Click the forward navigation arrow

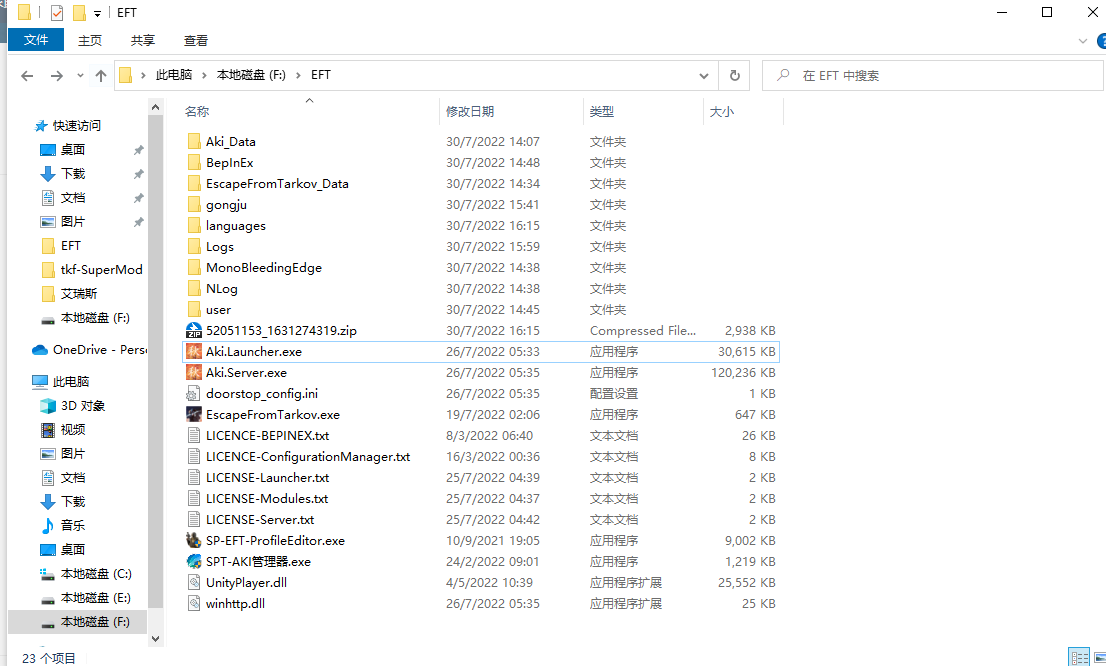pyautogui.click(x=57, y=75)
